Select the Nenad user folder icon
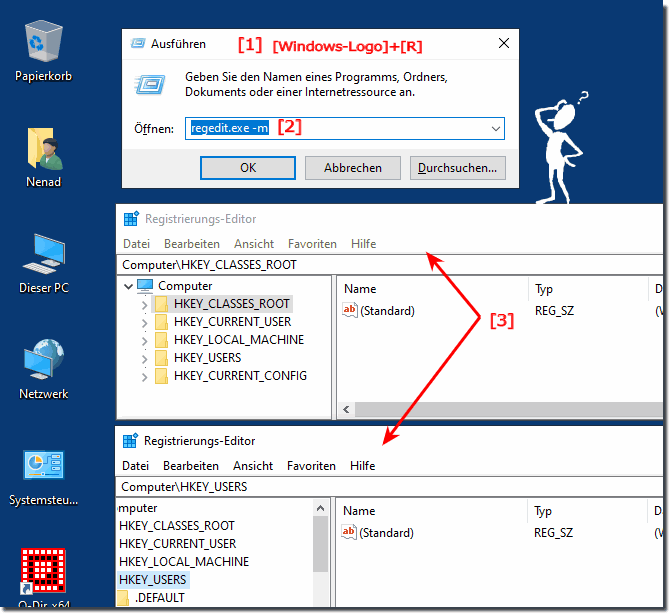 (x=44, y=148)
